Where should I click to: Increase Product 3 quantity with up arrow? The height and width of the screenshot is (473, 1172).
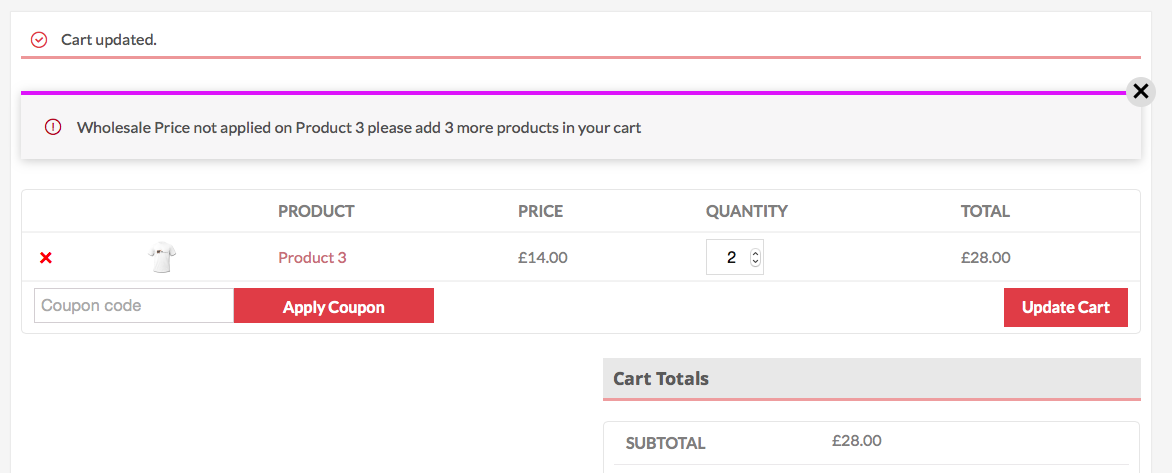coord(755,254)
